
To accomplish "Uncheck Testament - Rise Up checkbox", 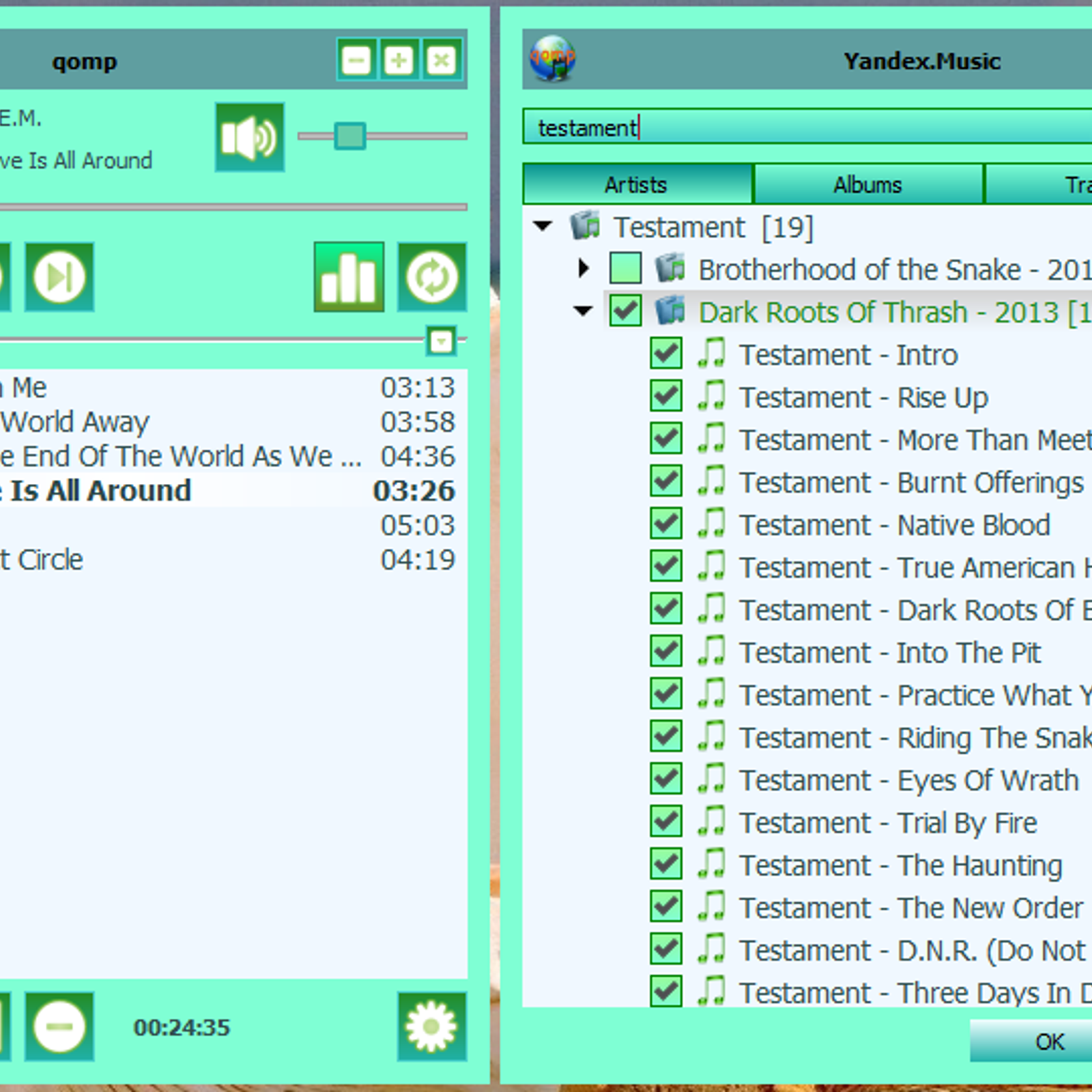I will [x=666, y=396].
